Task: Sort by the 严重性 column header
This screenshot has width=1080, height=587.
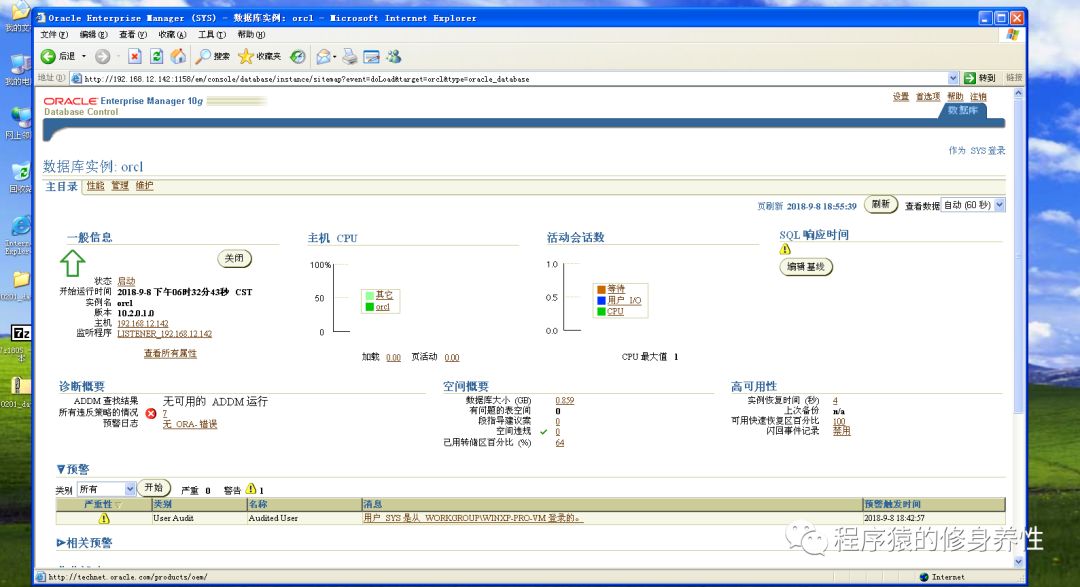Action: pyautogui.click(x=103, y=504)
